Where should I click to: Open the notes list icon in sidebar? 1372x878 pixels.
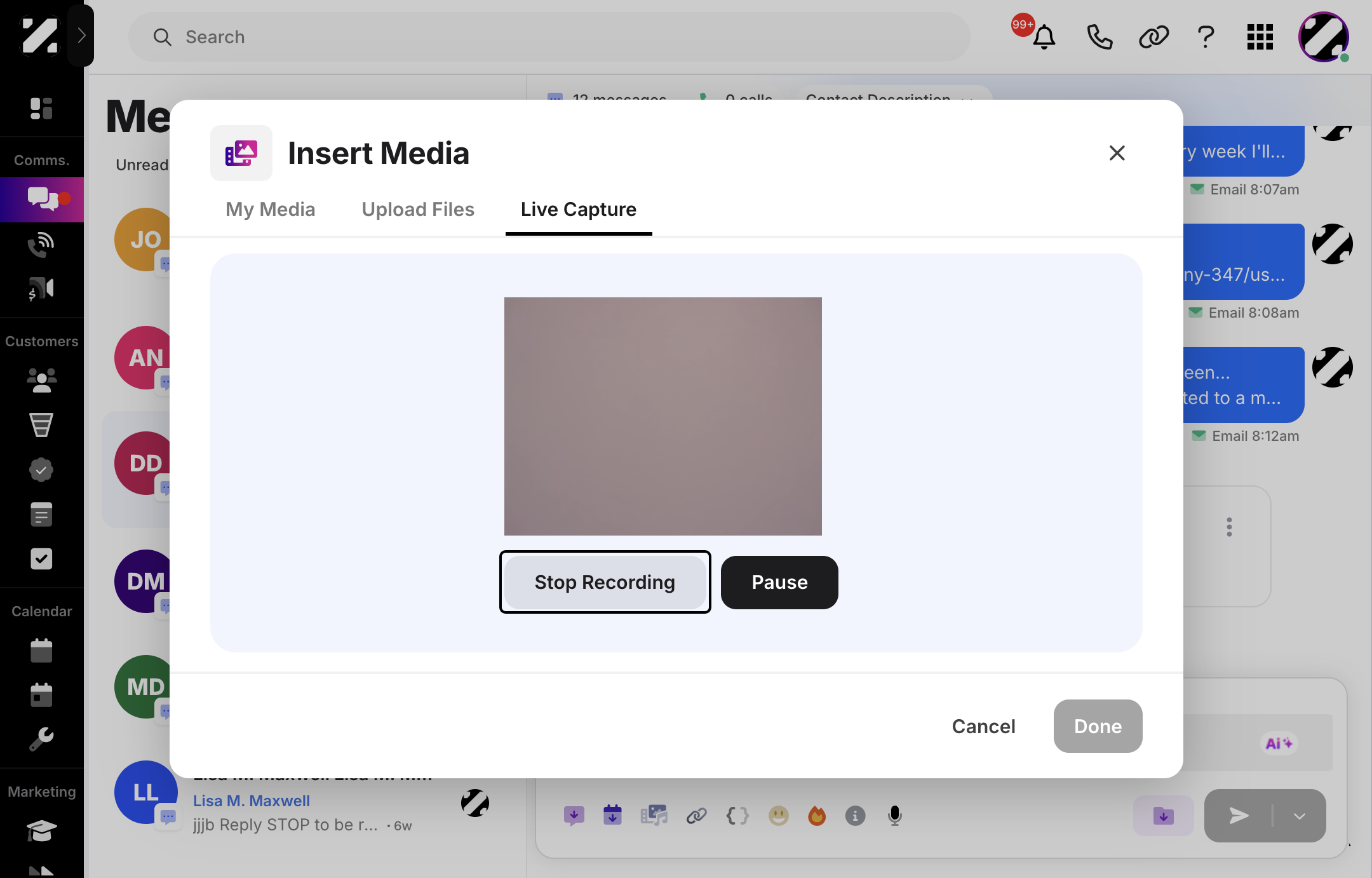(41, 514)
